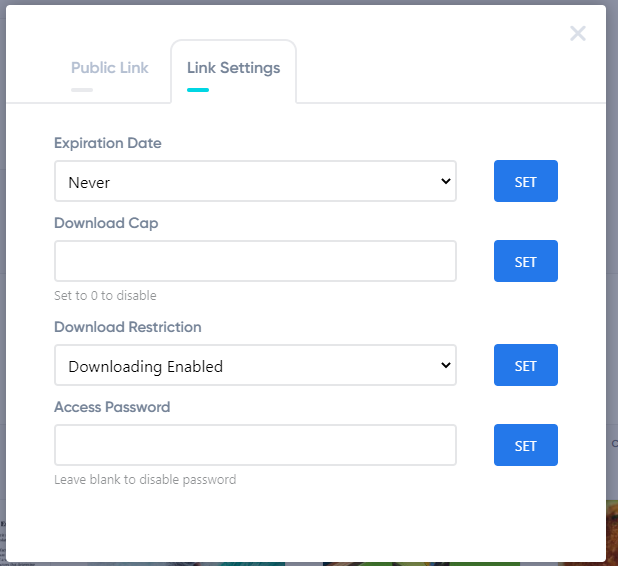Open the Expiration Date dropdown showing Never
Image resolution: width=618 pixels, height=566 pixels.
click(x=255, y=182)
